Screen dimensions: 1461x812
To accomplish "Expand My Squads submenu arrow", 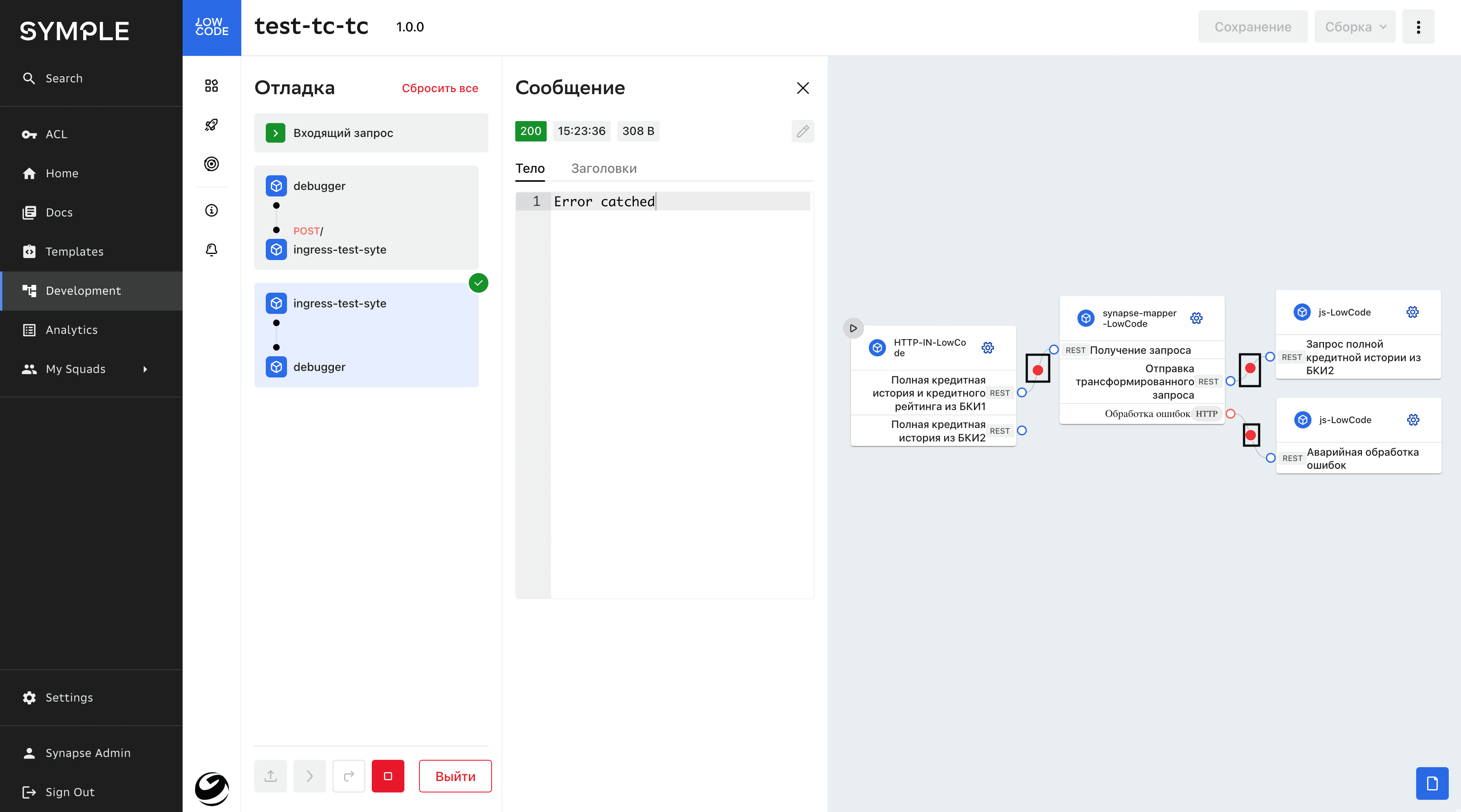I will click(145, 369).
